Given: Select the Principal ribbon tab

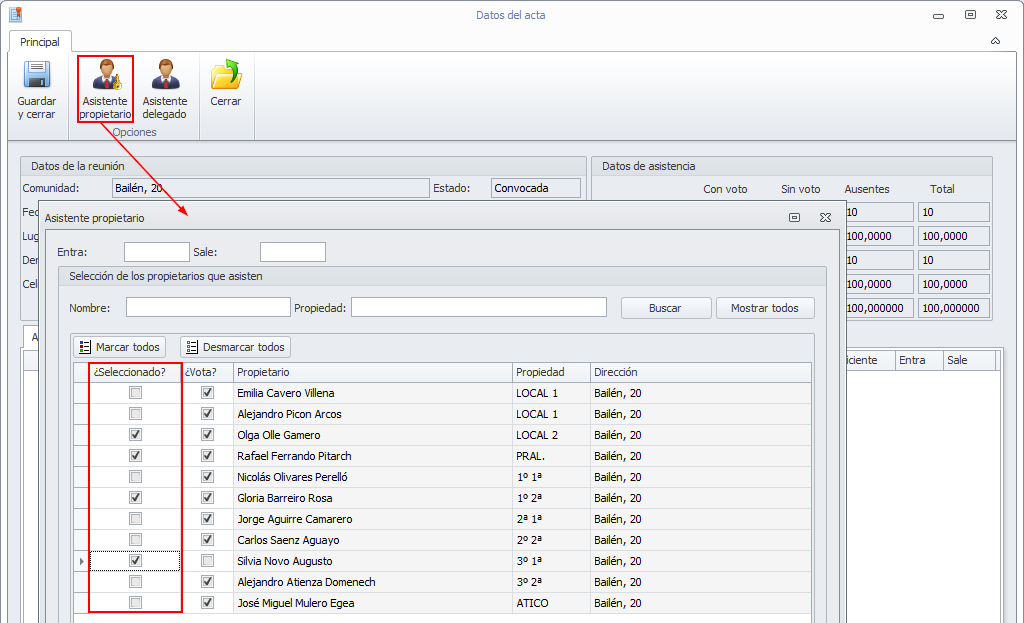Looking at the screenshot, I should click(40, 42).
